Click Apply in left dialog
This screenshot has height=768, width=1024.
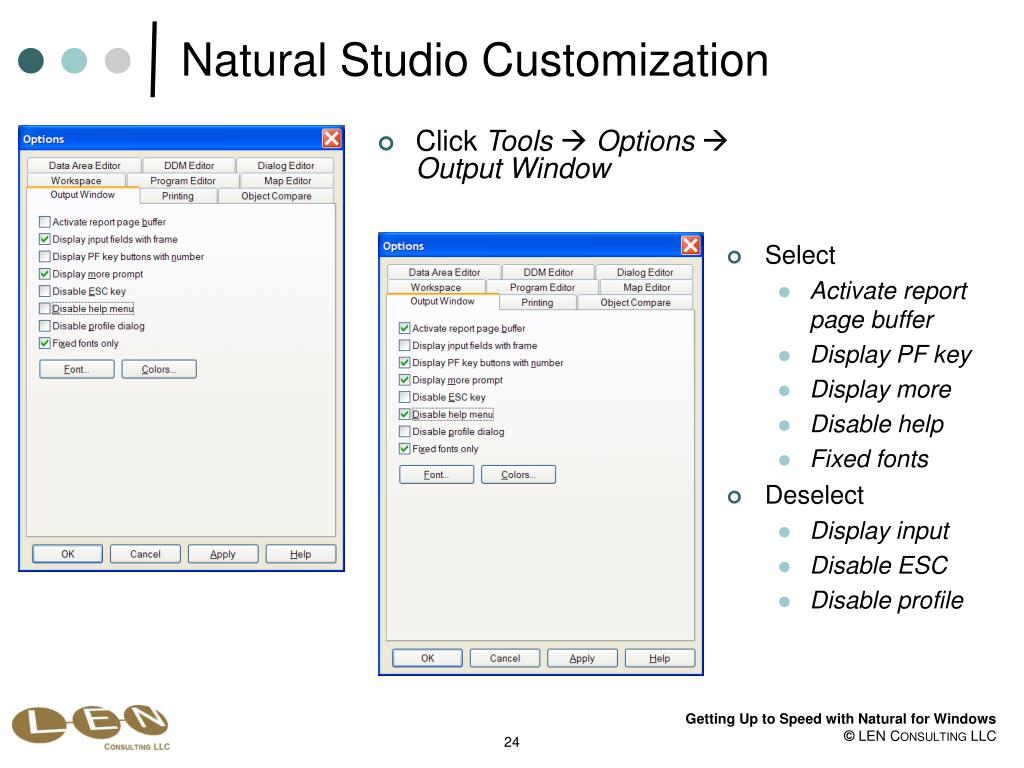(223, 554)
